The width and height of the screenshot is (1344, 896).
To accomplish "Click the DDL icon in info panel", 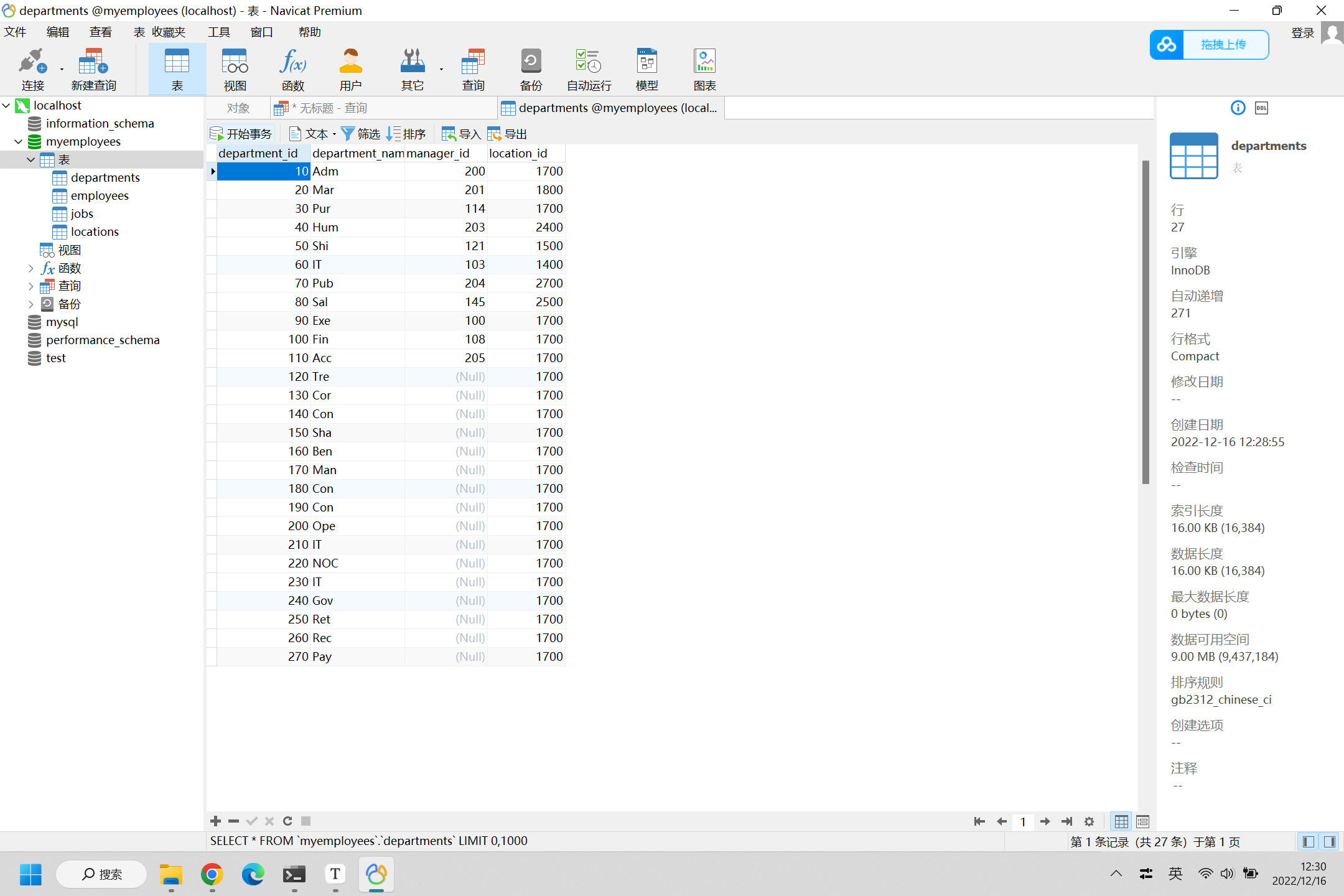I will [x=1261, y=108].
